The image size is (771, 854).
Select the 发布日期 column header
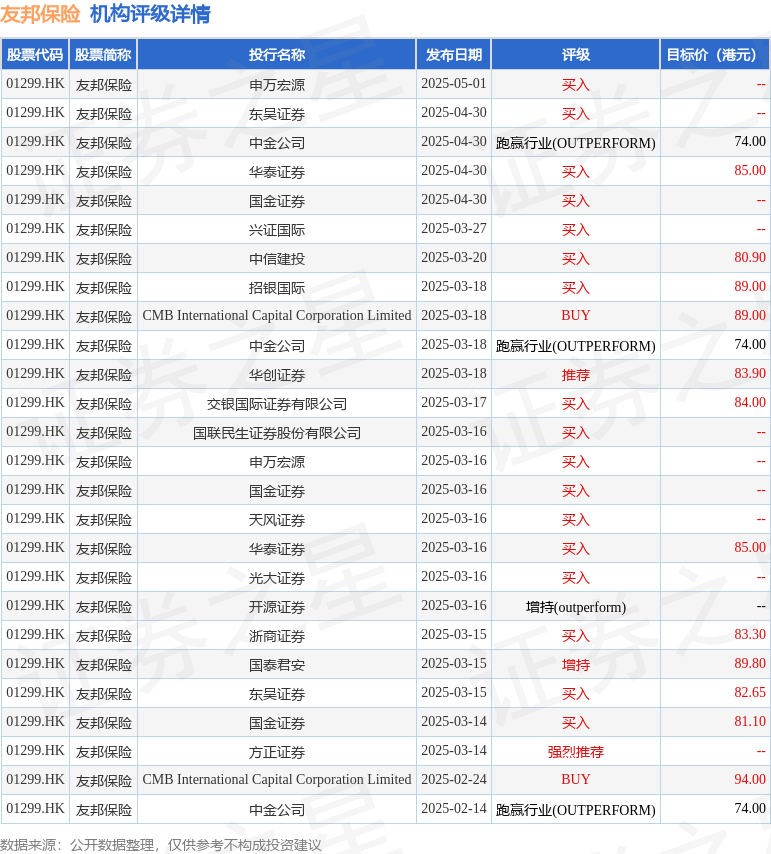pos(454,54)
